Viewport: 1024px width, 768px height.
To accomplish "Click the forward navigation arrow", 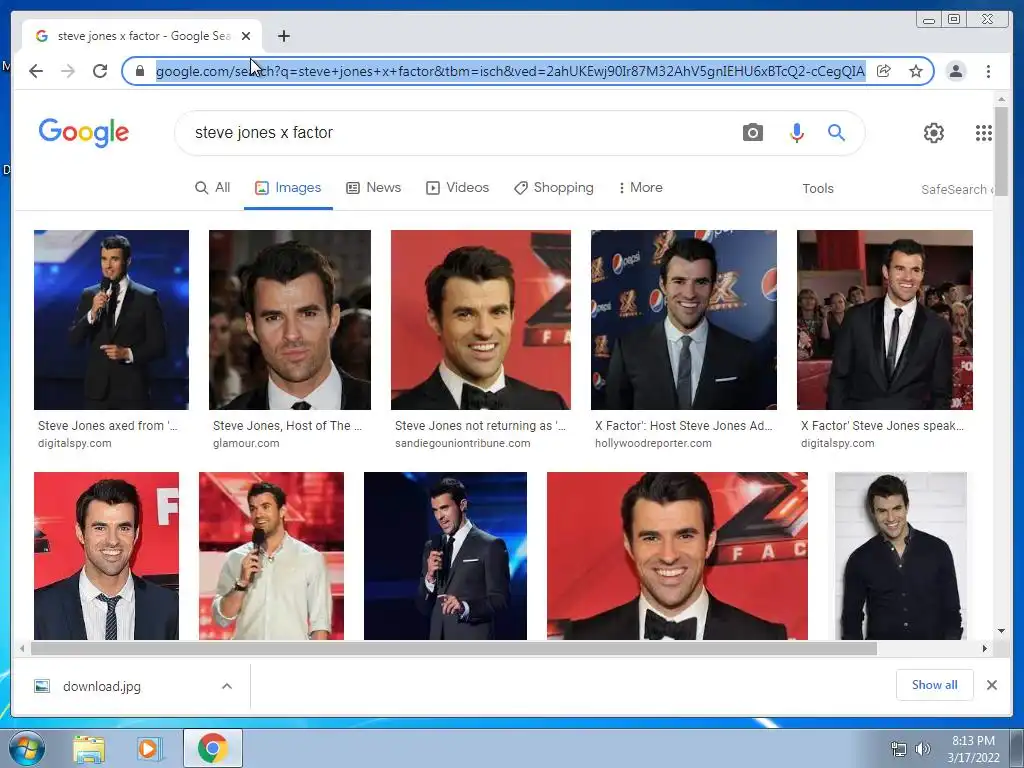I will [x=68, y=71].
